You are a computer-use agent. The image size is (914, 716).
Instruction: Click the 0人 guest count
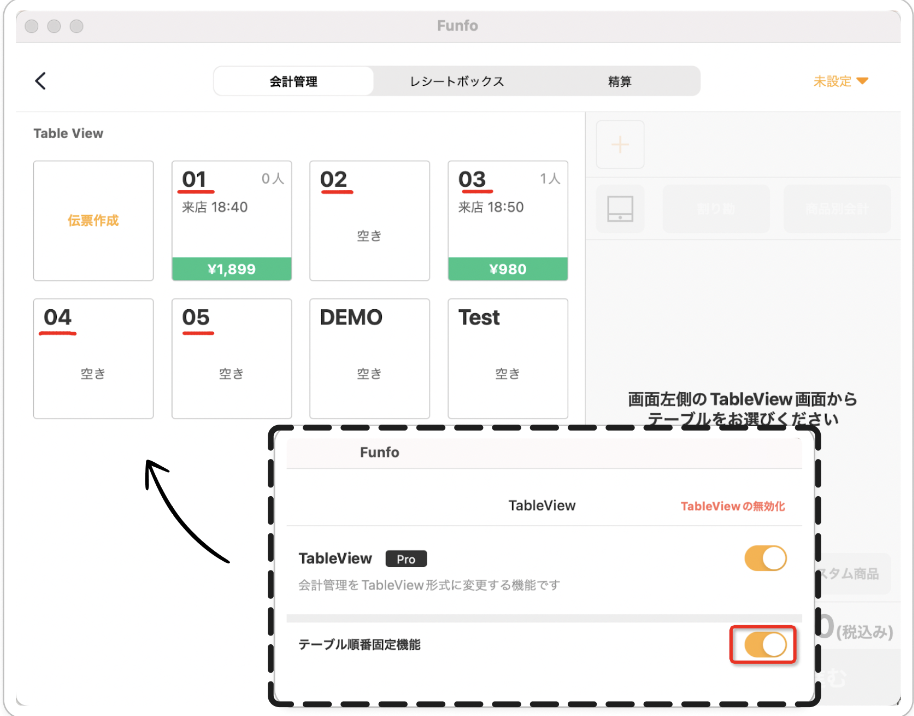click(273, 178)
